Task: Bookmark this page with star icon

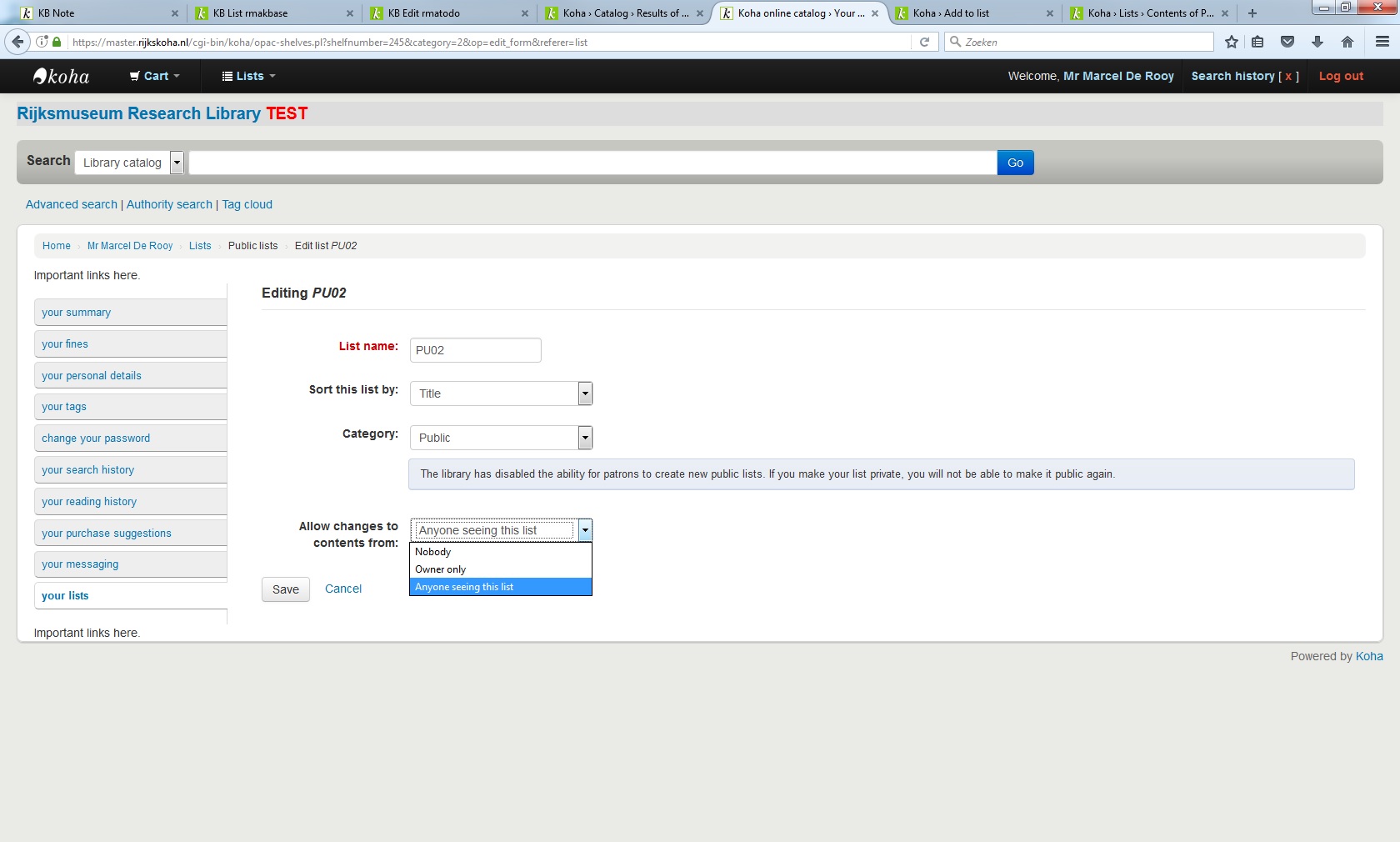Action: [1232, 42]
